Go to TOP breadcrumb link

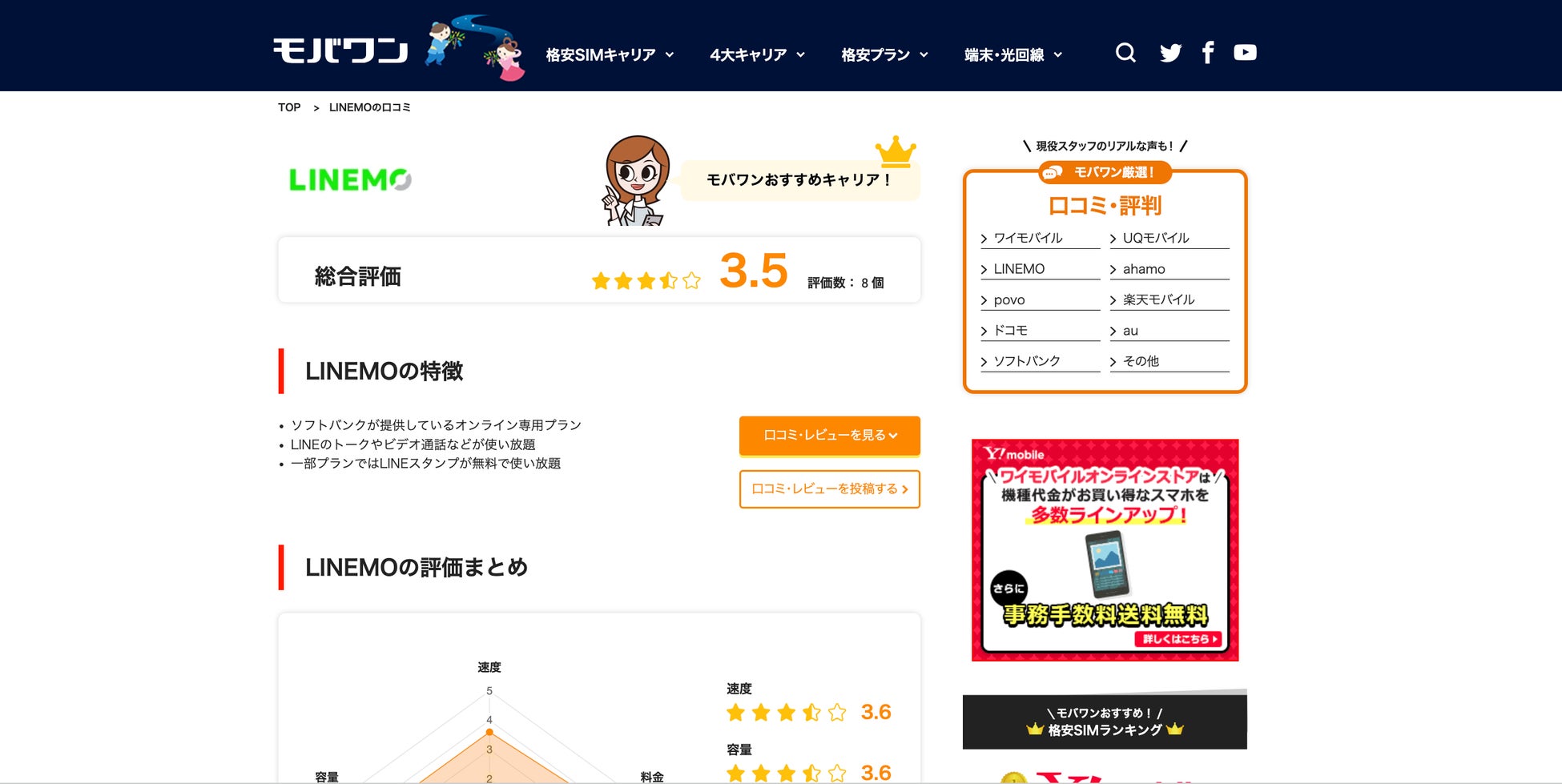[289, 107]
